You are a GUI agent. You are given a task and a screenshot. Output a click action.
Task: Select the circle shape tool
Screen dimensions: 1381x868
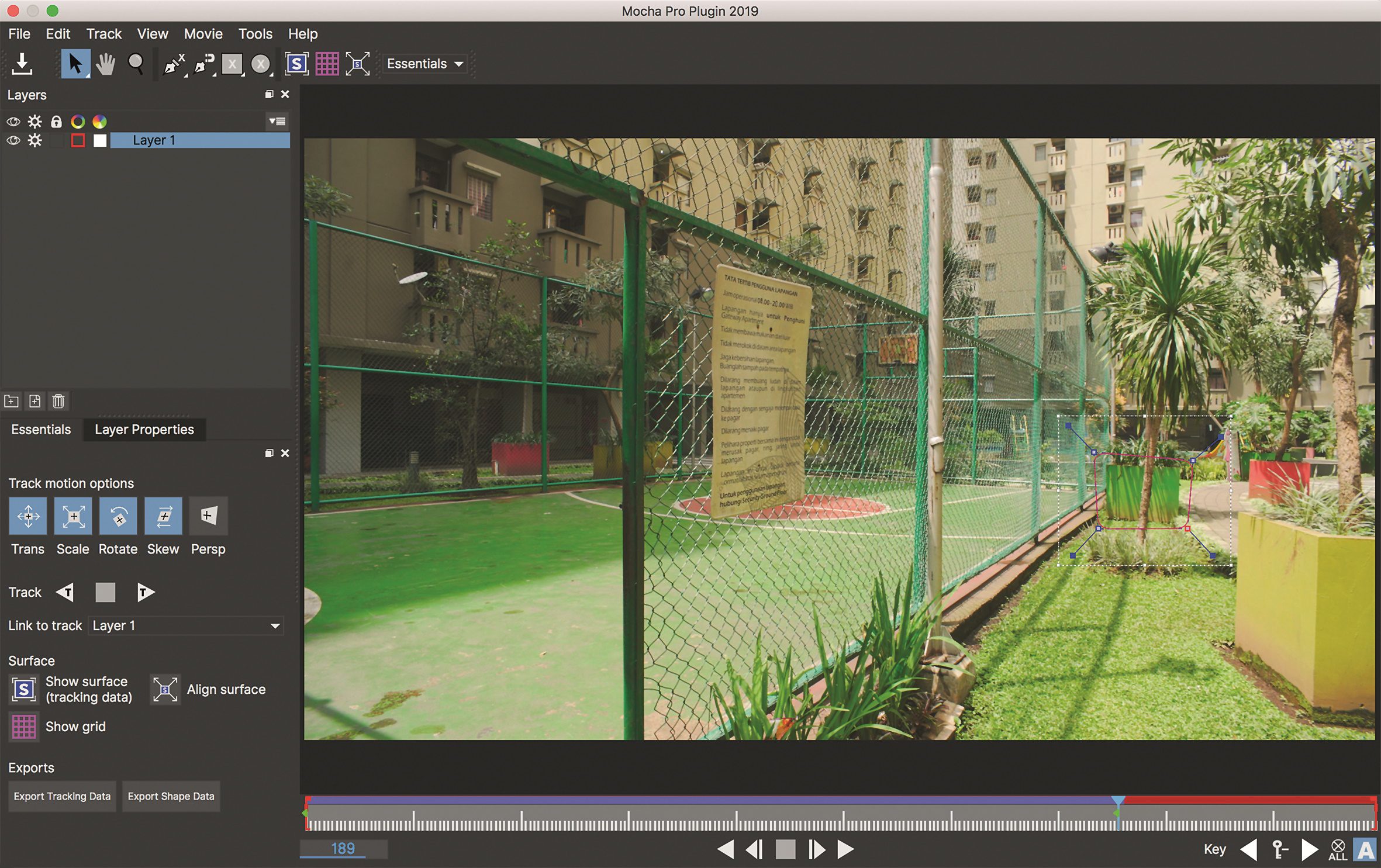261,64
